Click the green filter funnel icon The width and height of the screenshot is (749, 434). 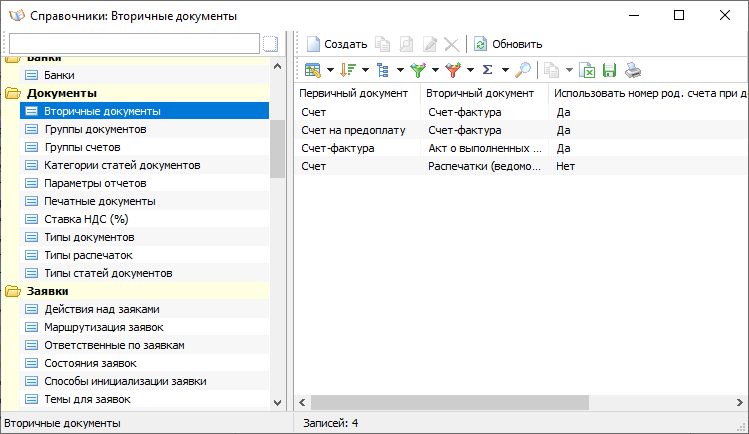coord(418,70)
